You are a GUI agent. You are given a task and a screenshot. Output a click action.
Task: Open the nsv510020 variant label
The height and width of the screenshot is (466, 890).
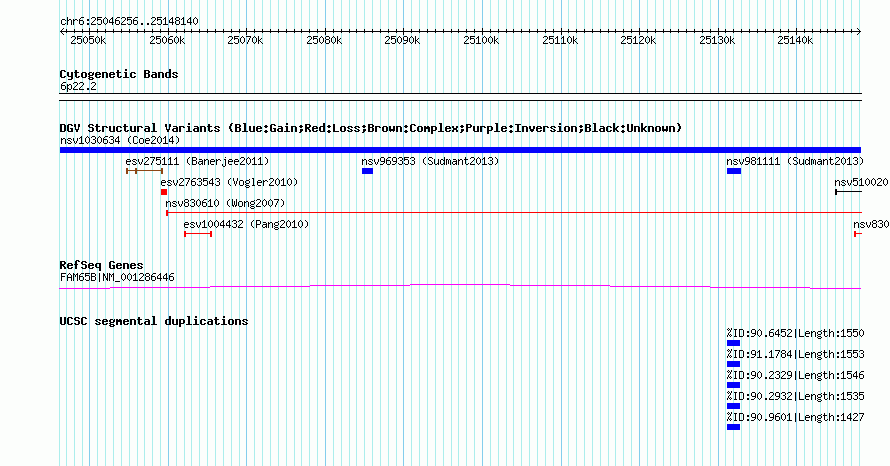862,182
